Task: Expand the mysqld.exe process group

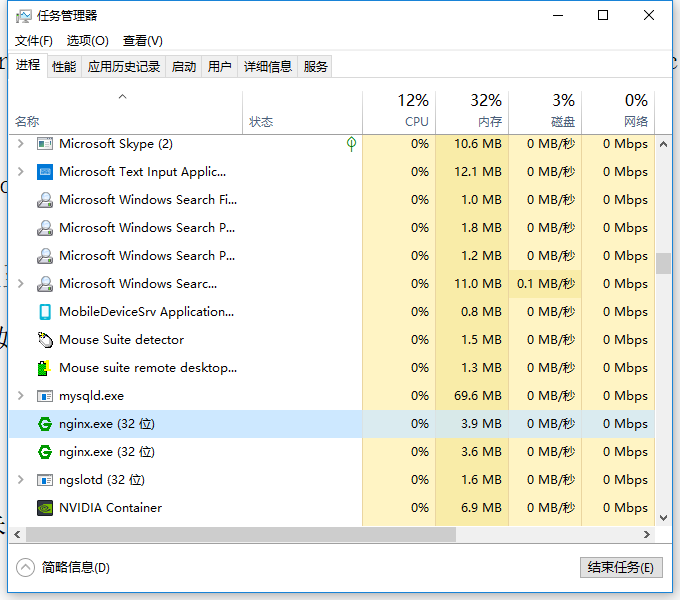Action: point(20,396)
